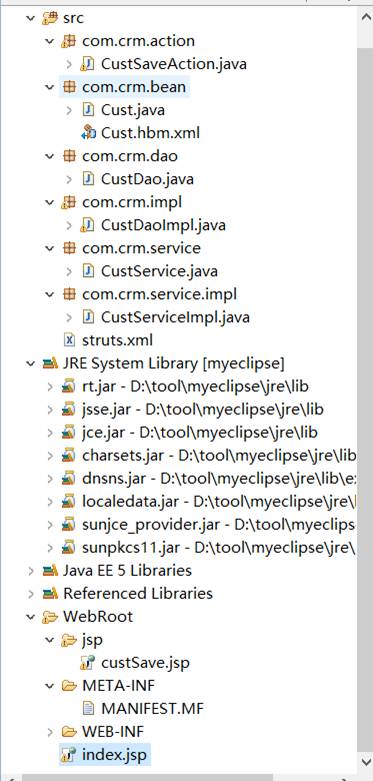The width and height of the screenshot is (373, 781).
Task: Click the WEB-INF folder icon
Action: [69, 732]
